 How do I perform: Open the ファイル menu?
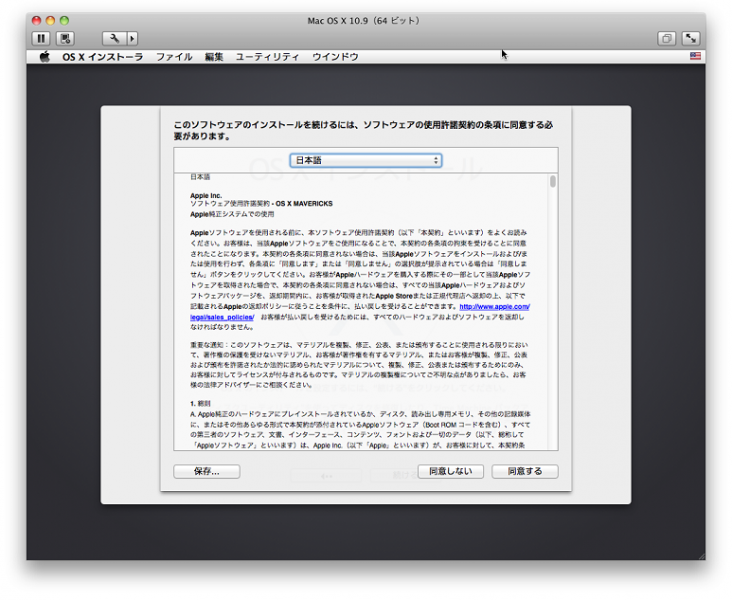pos(174,57)
